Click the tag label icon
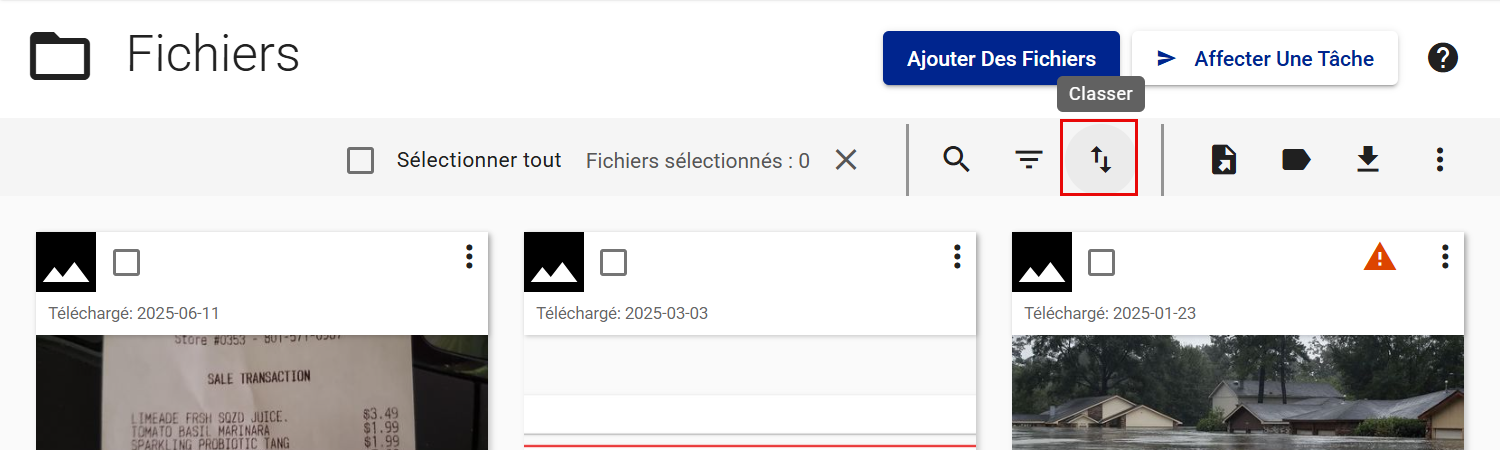1500x450 pixels. 1296,159
